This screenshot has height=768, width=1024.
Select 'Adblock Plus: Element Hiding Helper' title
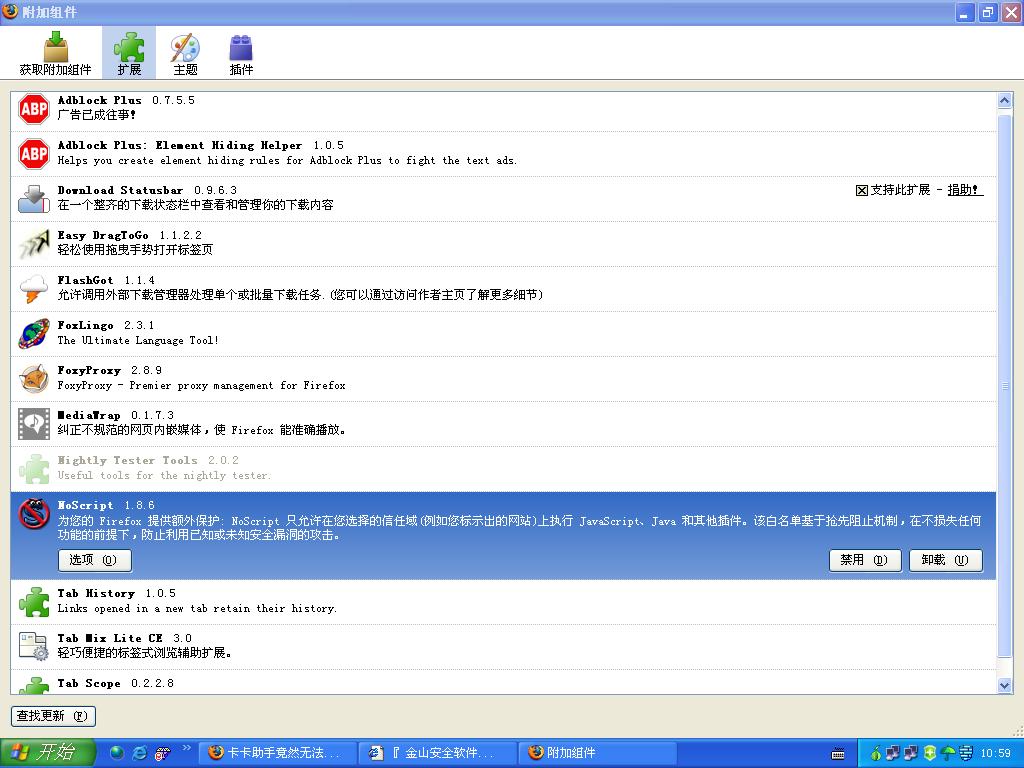click(x=180, y=145)
